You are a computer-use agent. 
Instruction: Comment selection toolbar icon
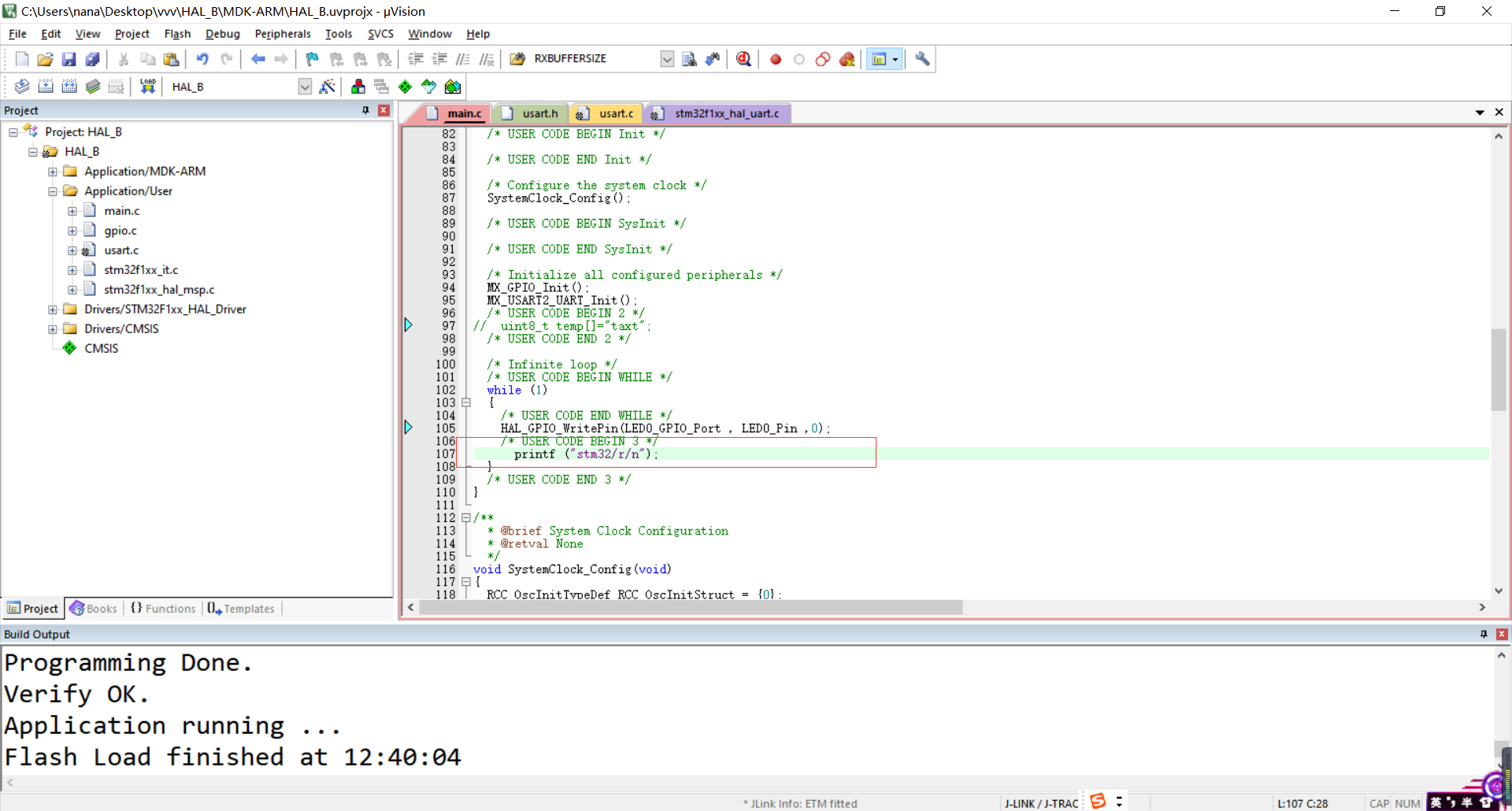[x=463, y=59]
